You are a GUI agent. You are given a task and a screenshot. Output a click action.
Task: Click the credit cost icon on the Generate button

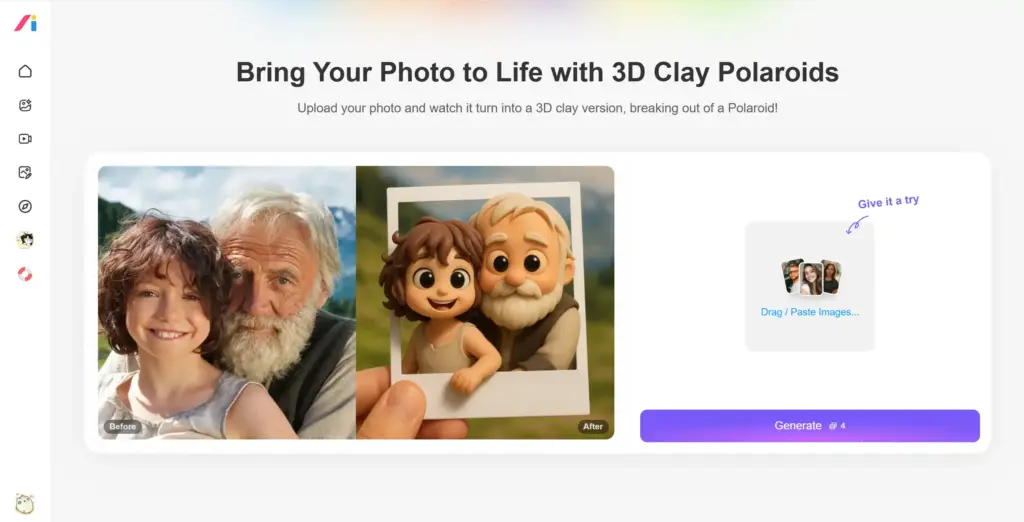833,426
